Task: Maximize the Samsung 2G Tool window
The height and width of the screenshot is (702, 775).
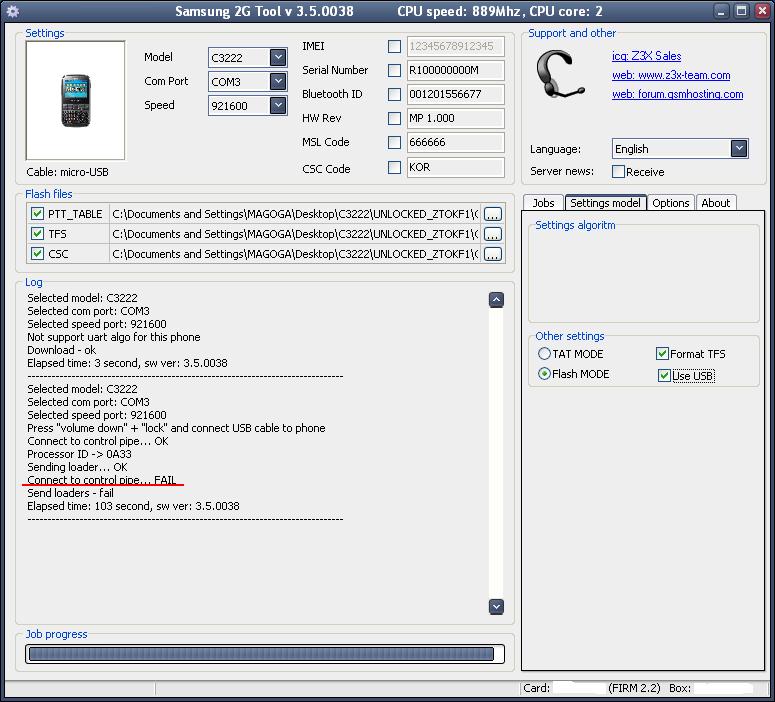Action: pos(741,11)
